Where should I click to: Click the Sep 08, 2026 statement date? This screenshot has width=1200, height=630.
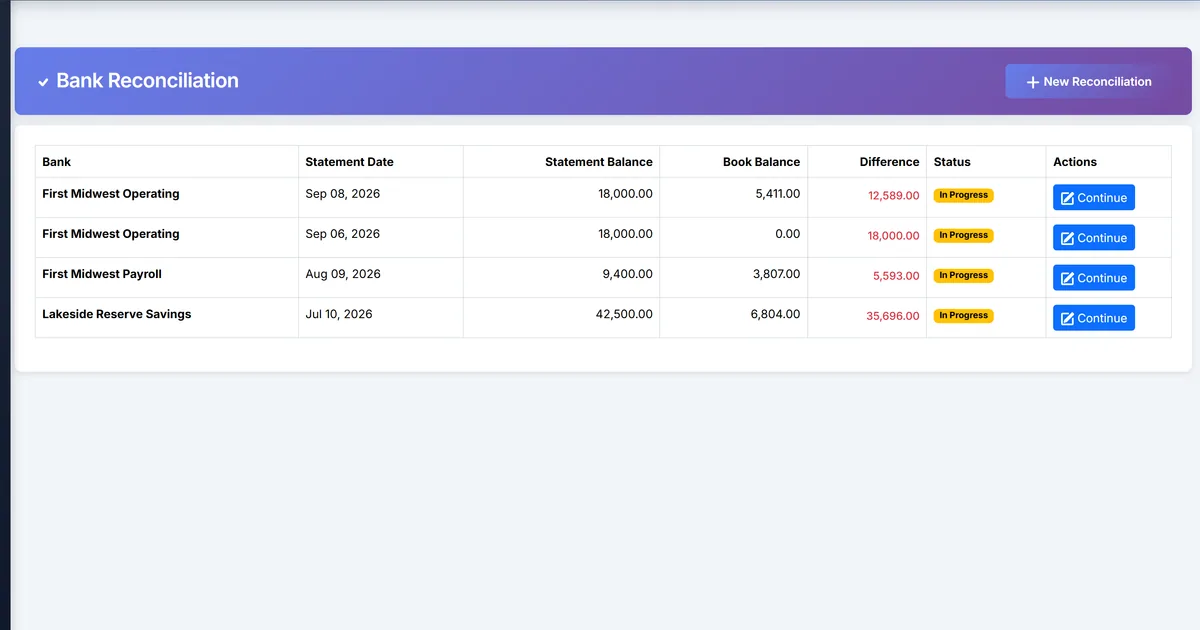[343, 194]
